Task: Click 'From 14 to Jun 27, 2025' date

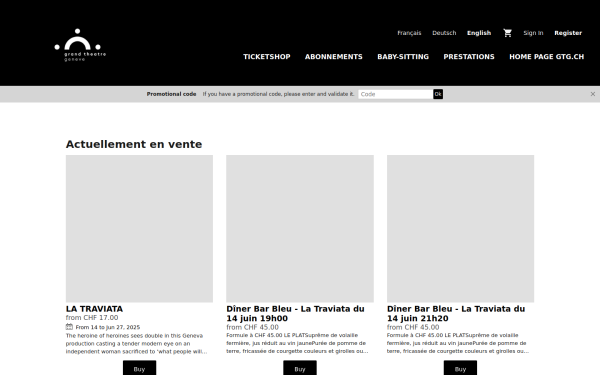Action: (108, 327)
